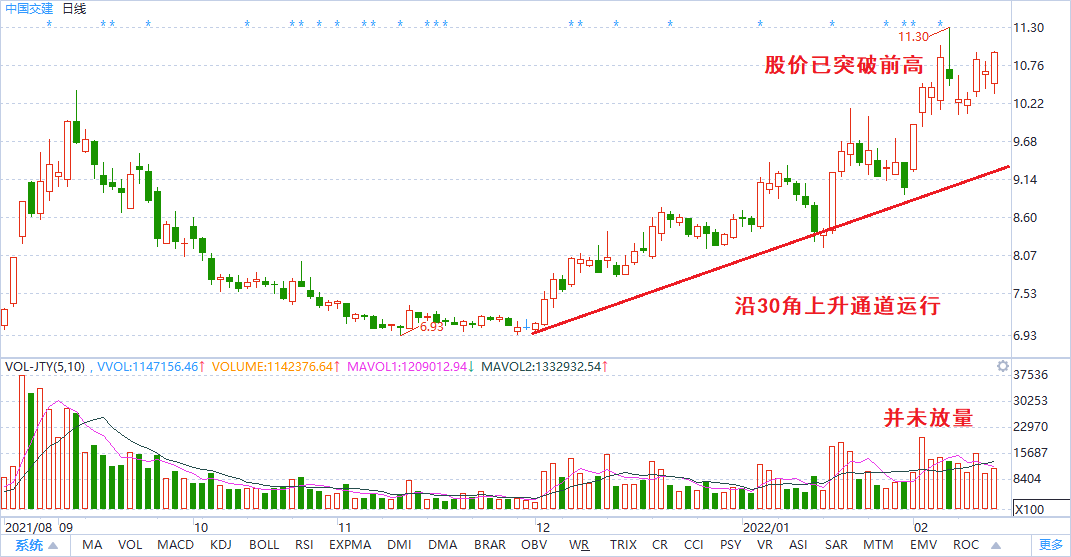Click the 11.30 high price marker
The height and width of the screenshot is (557, 1071).
pyautogui.click(x=913, y=37)
